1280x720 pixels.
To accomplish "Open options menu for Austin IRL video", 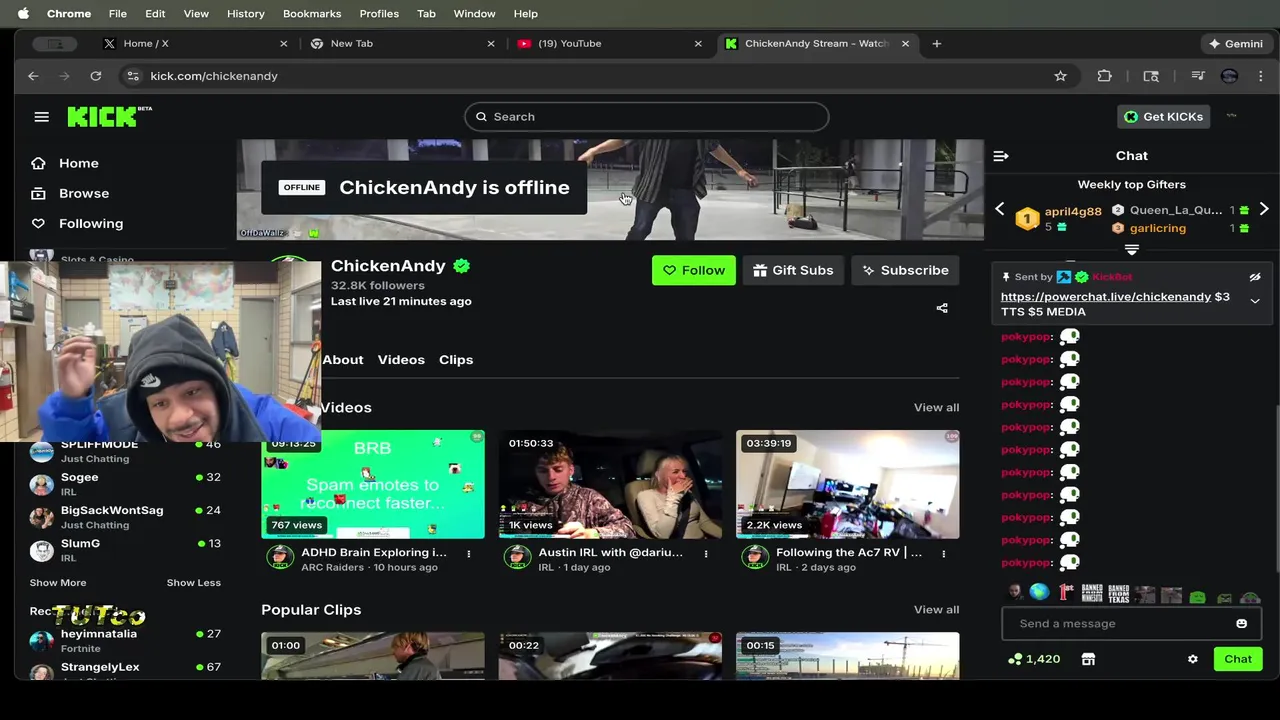I will (705, 554).
